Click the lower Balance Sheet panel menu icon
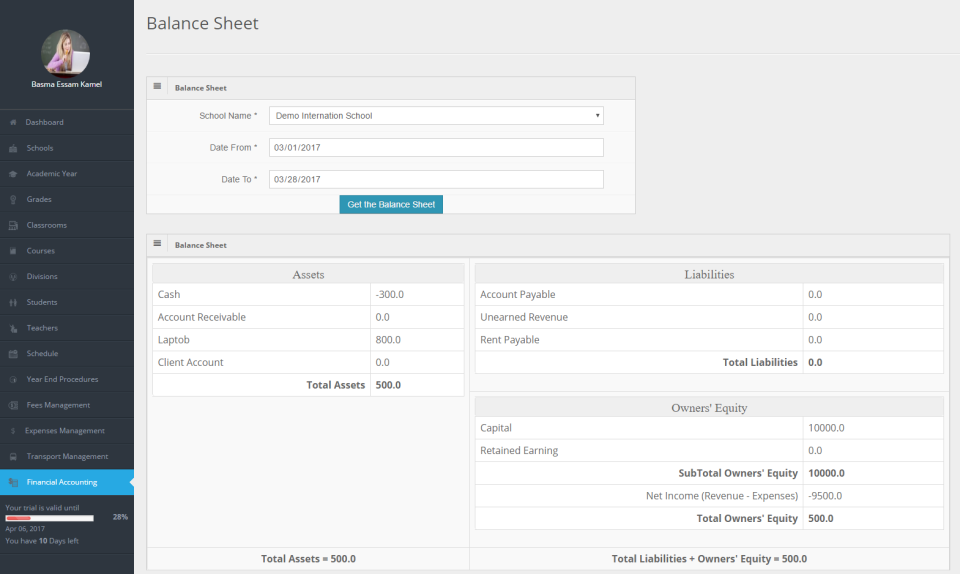This screenshot has height=574, width=960. (x=157, y=244)
